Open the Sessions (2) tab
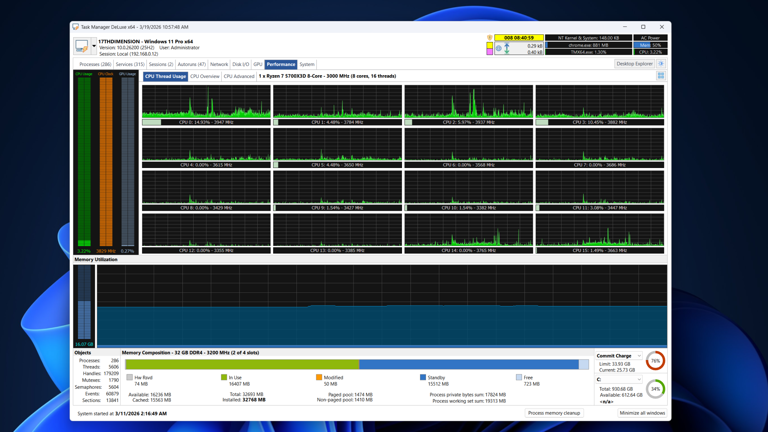This screenshot has height=432, width=768. click(161, 64)
